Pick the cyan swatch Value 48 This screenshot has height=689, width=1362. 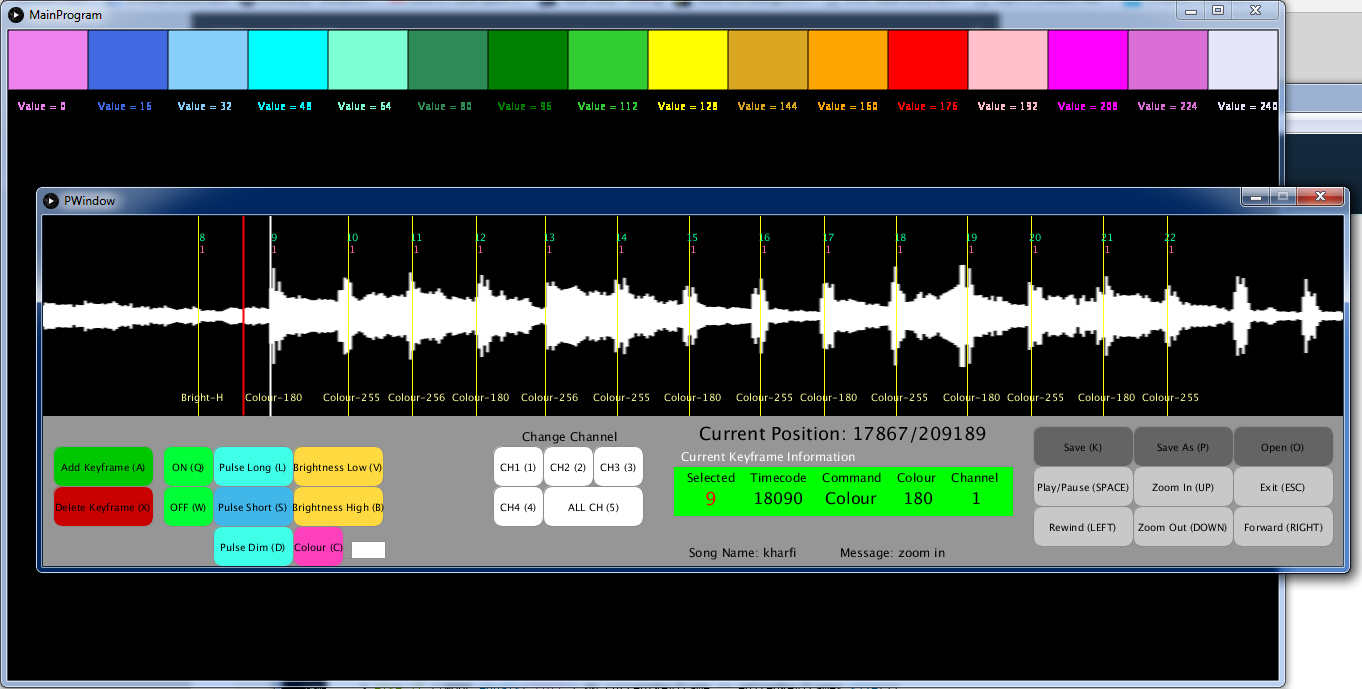click(288, 60)
